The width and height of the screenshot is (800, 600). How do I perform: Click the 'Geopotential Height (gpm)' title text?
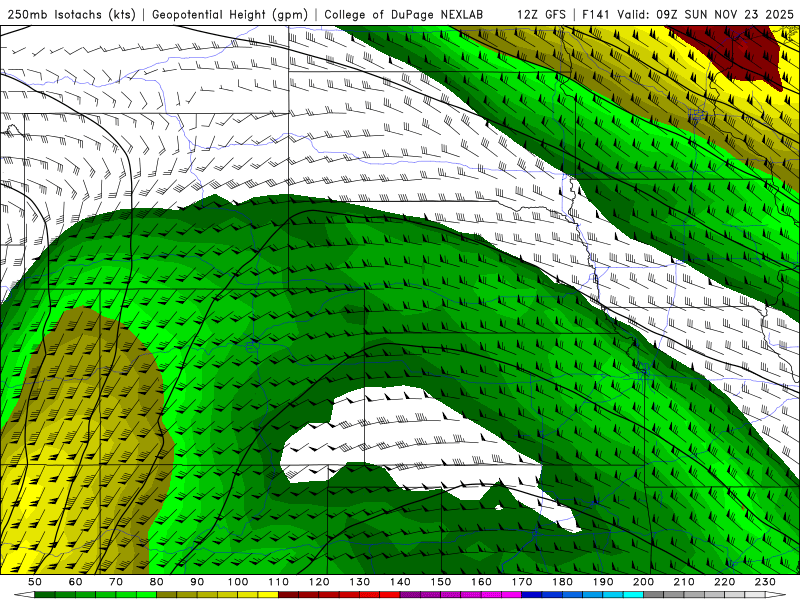point(230,14)
